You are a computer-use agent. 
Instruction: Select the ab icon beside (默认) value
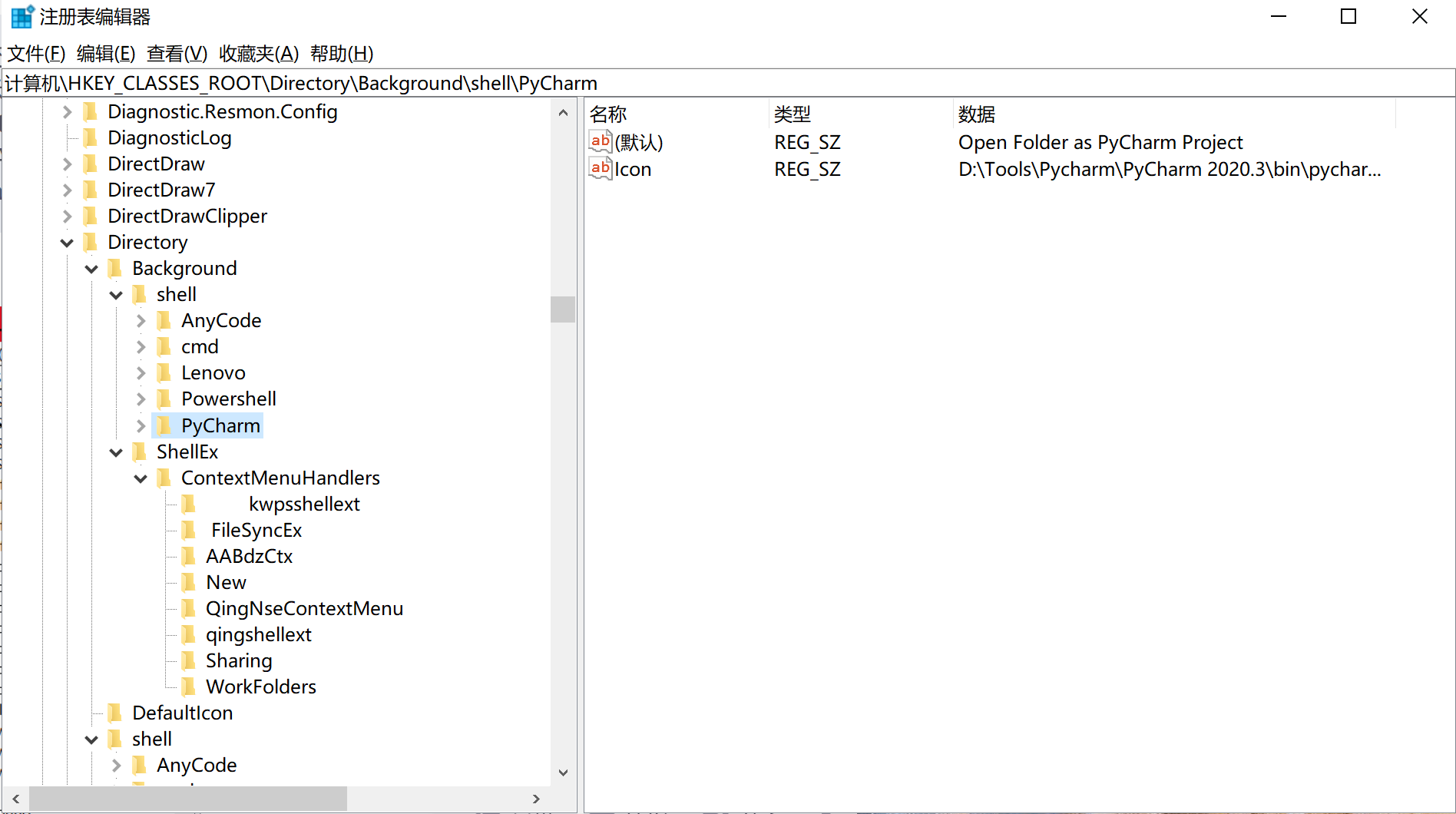[600, 141]
